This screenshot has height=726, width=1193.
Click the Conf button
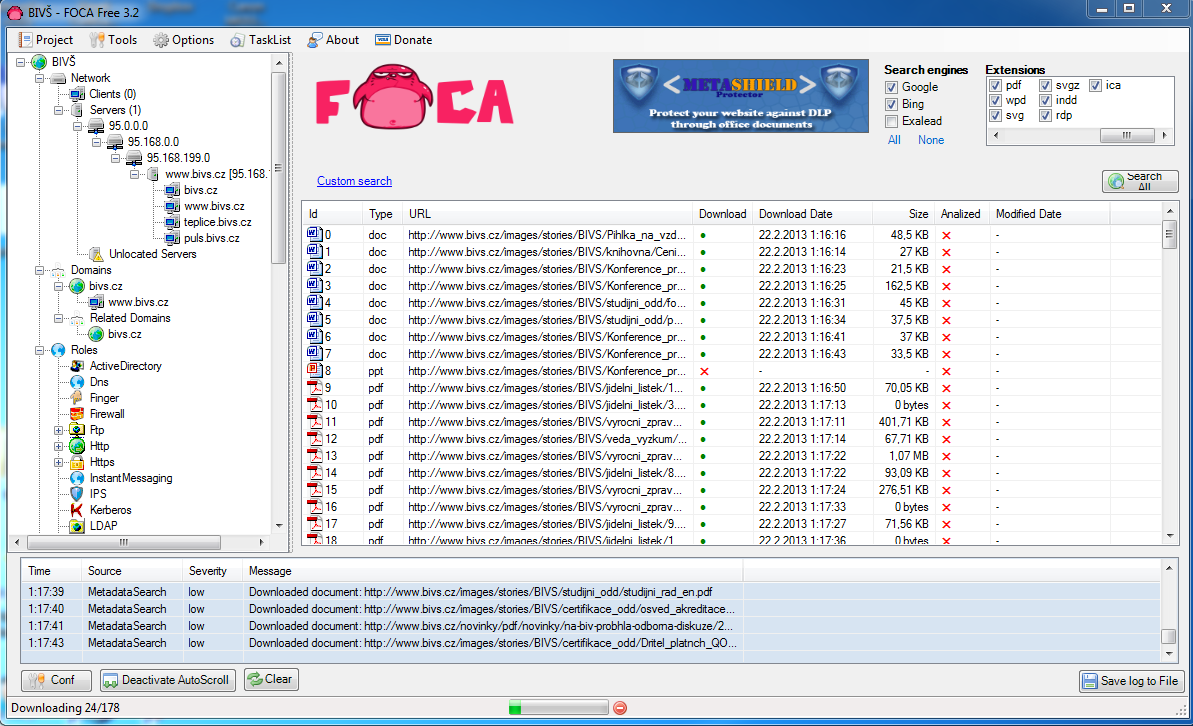point(56,680)
